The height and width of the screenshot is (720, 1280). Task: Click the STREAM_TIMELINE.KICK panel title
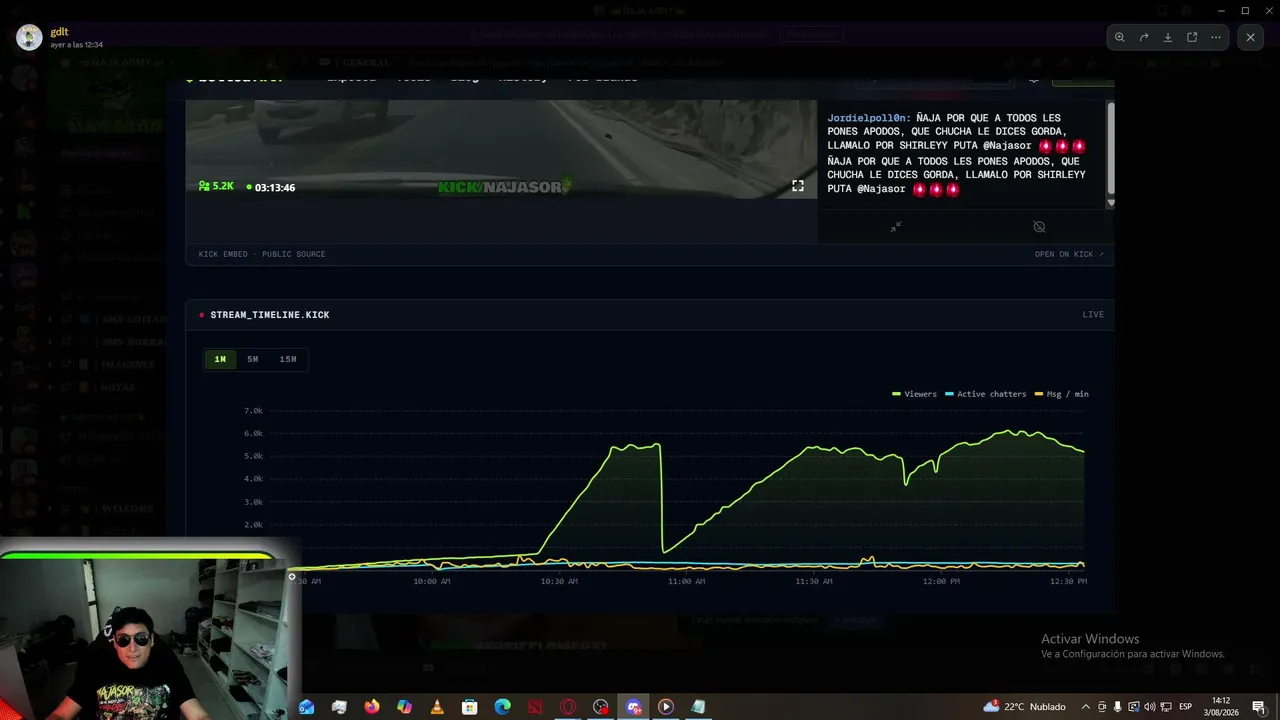coord(270,315)
